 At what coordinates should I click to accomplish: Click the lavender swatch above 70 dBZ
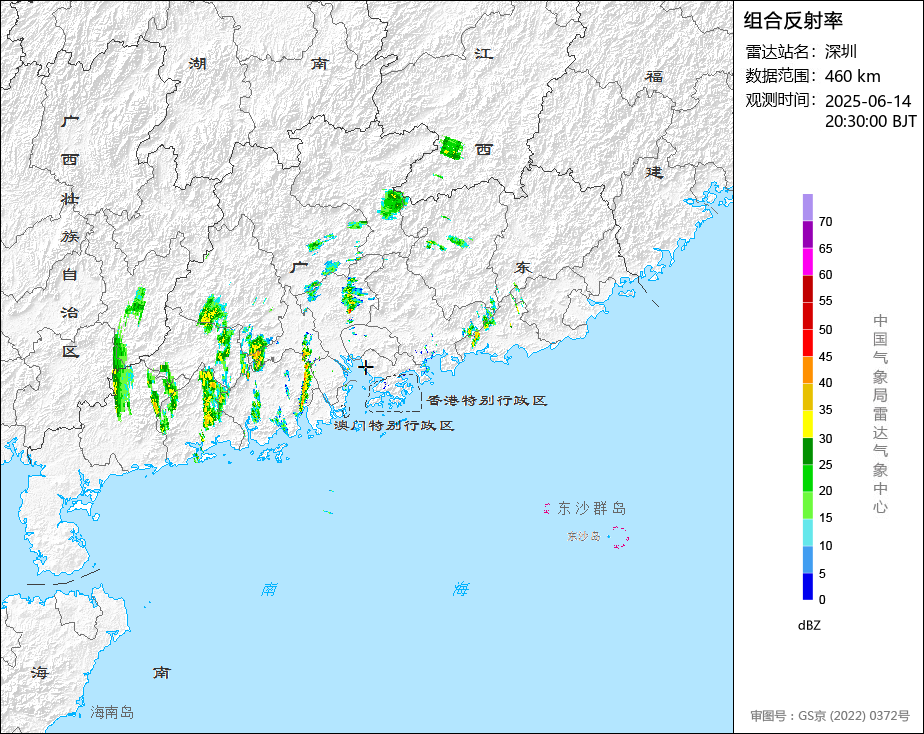[807, 207]
